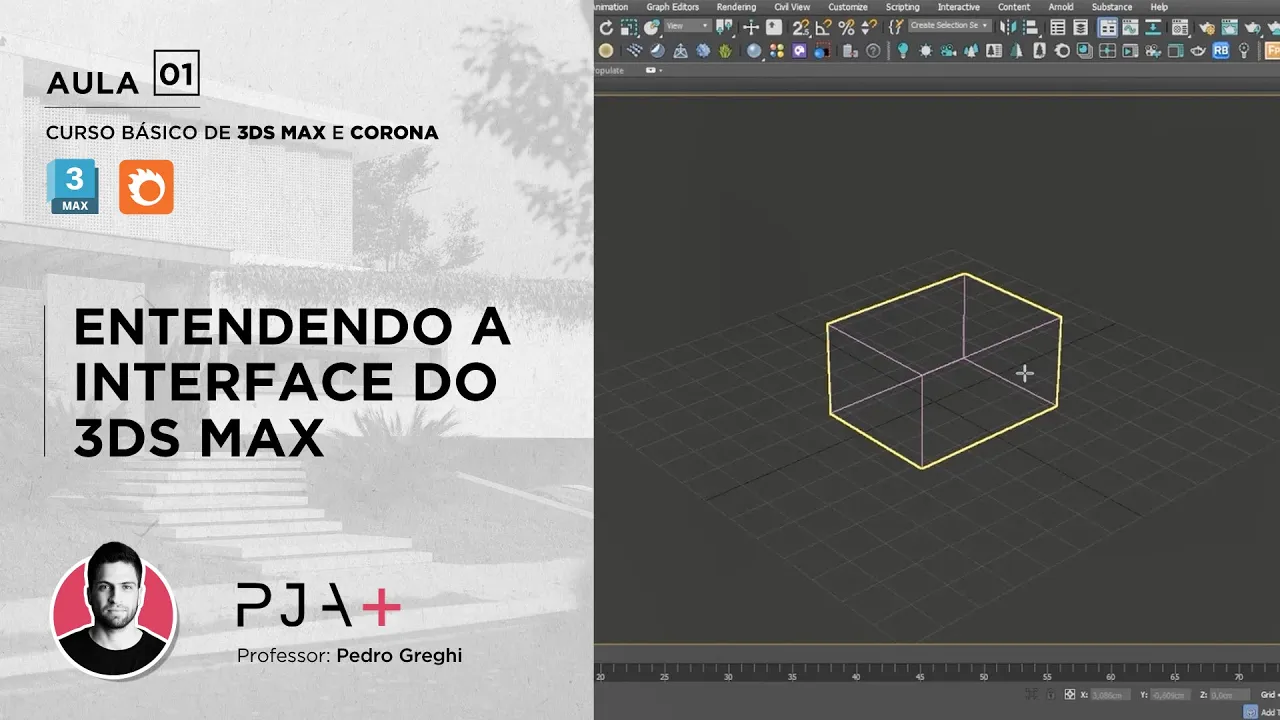The width and height of the screenshot is (1280, 720).
Task: Click the half-shaded sphere icon
Action: [x=657, y=51]
